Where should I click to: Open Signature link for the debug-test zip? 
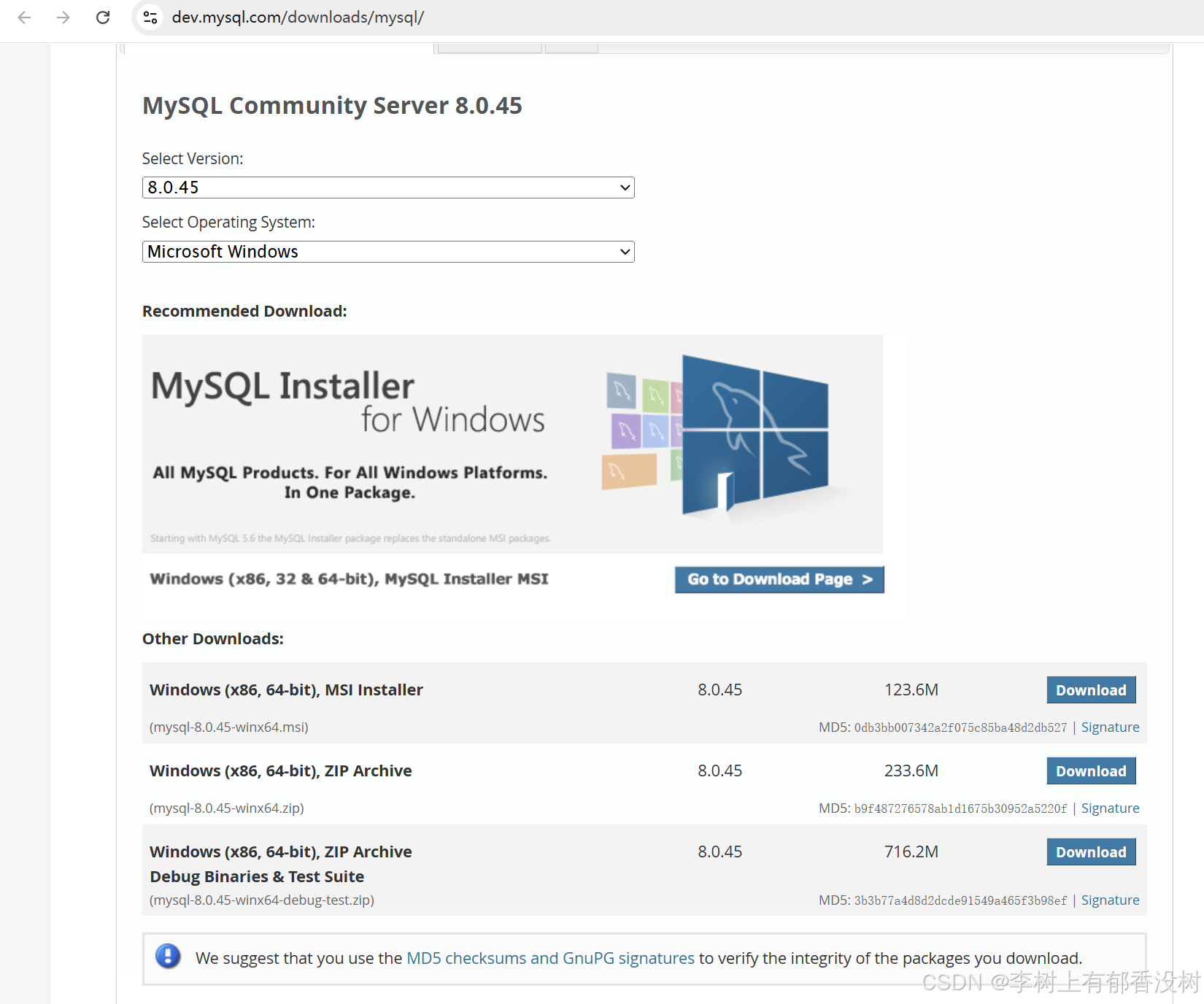(x=1110, y=900)
